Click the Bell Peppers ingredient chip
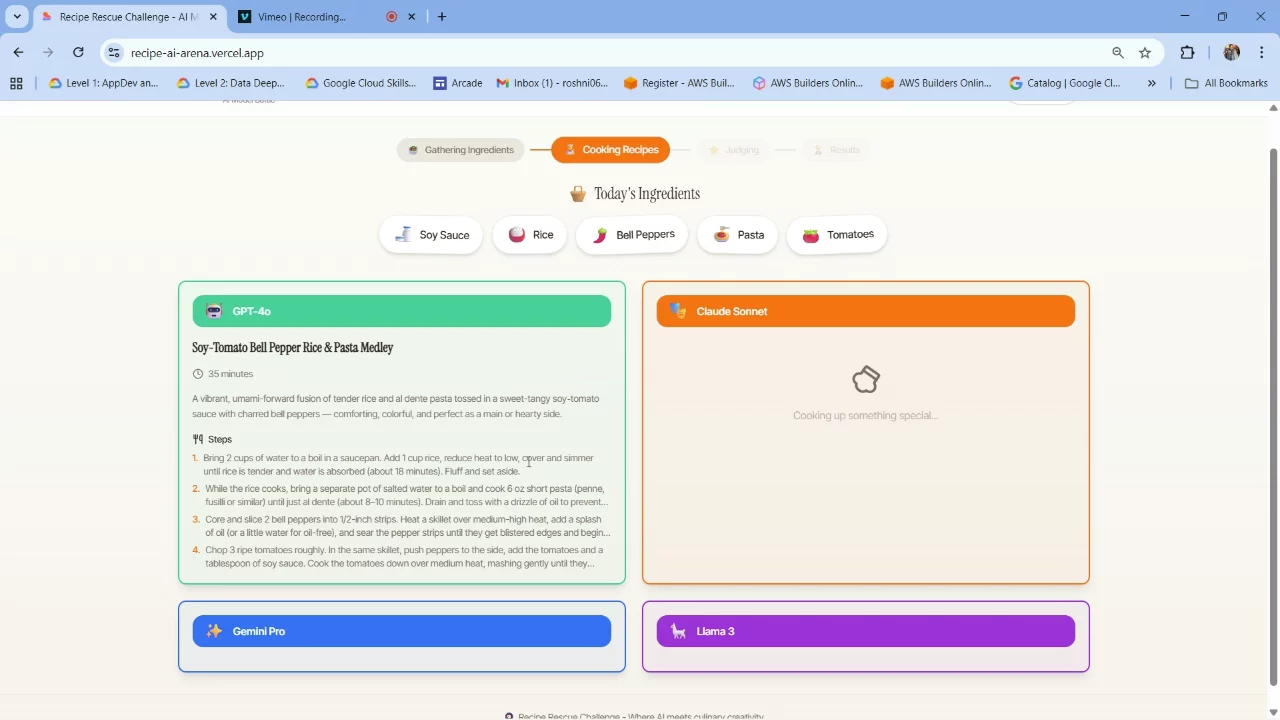Viewport: 1280px width, 720px height. [632, 235]
